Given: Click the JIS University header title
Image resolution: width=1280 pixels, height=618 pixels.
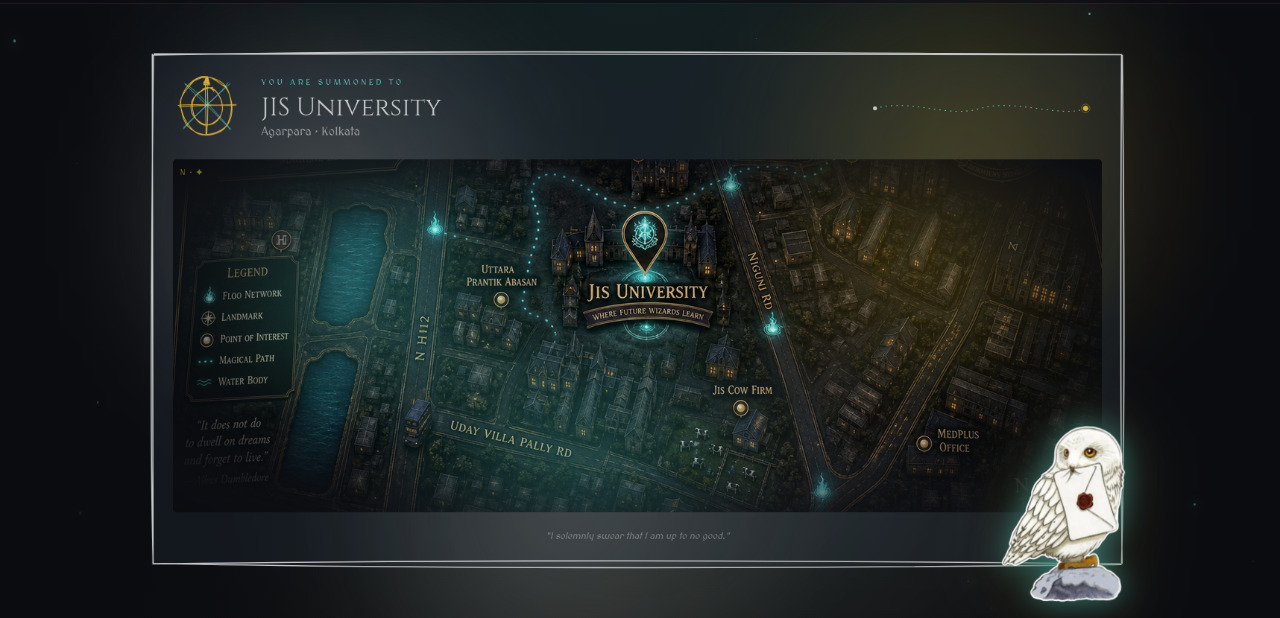Looking at the screenshot, I should point(351,107).
